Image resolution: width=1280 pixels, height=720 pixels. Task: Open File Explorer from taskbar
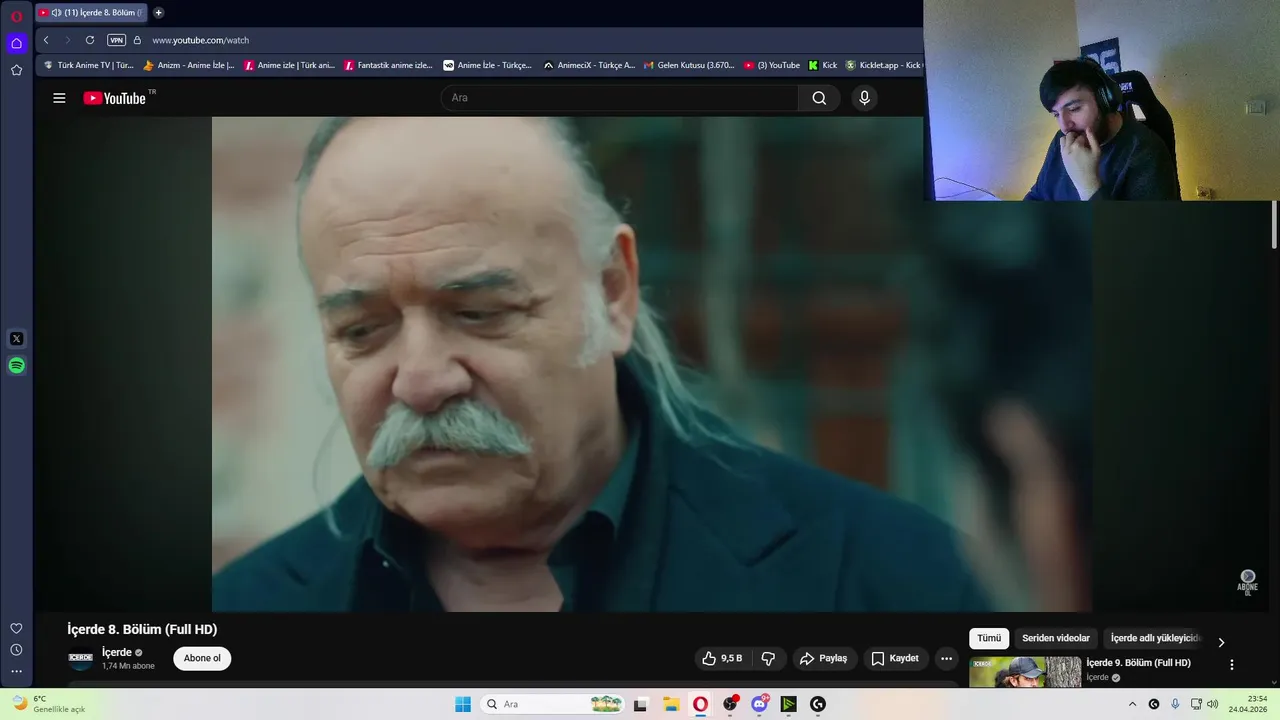(671, 704)
